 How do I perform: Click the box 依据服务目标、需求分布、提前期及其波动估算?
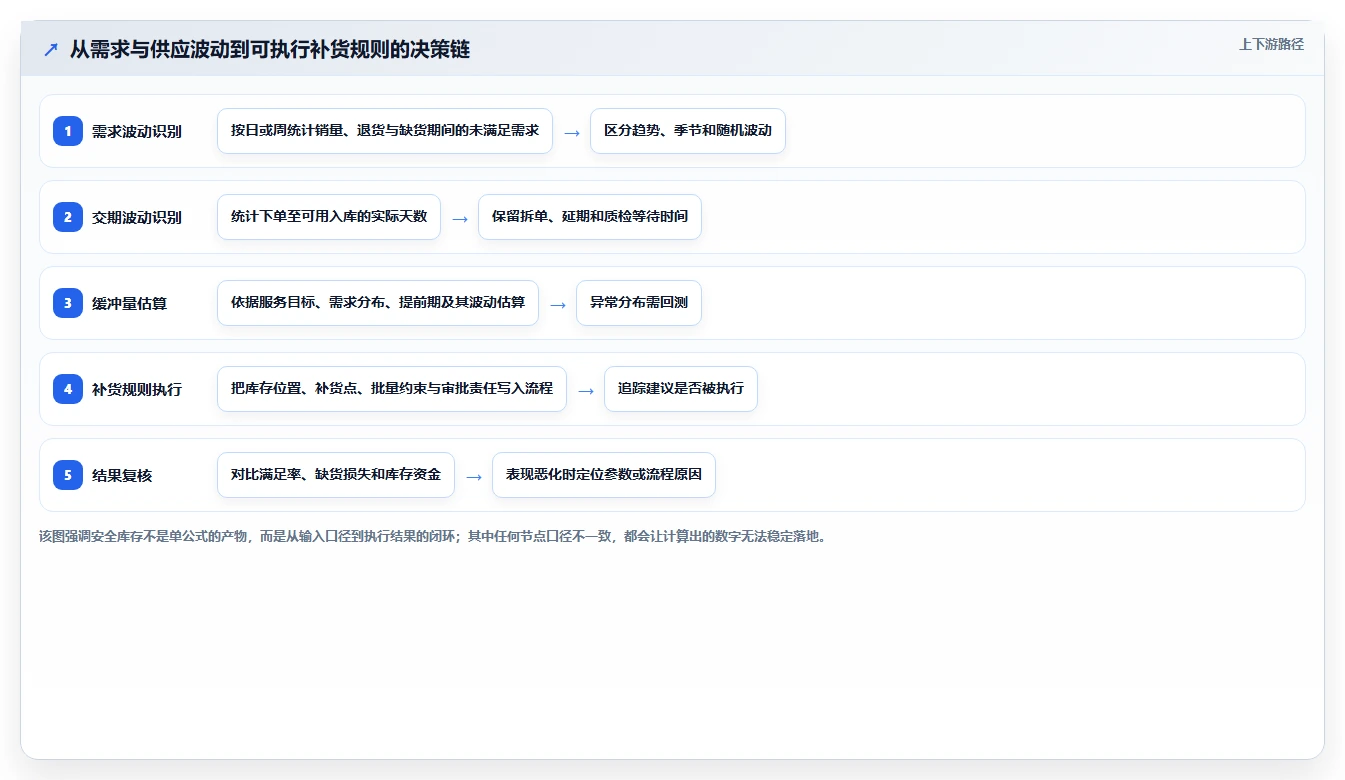tap(378, 303)
